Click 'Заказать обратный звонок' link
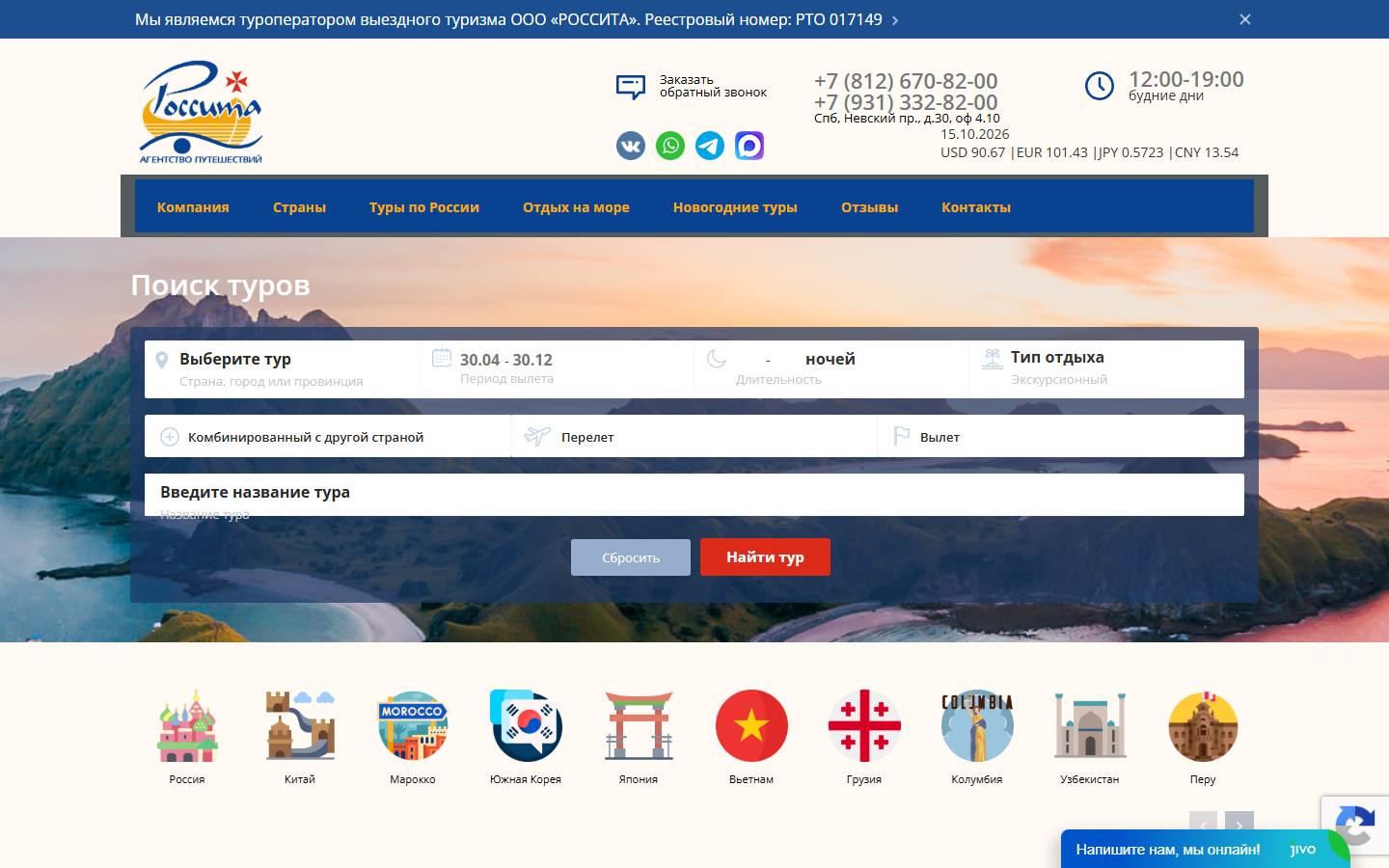The height and width of the screenshot is (868, 1389). click(713, 86)
